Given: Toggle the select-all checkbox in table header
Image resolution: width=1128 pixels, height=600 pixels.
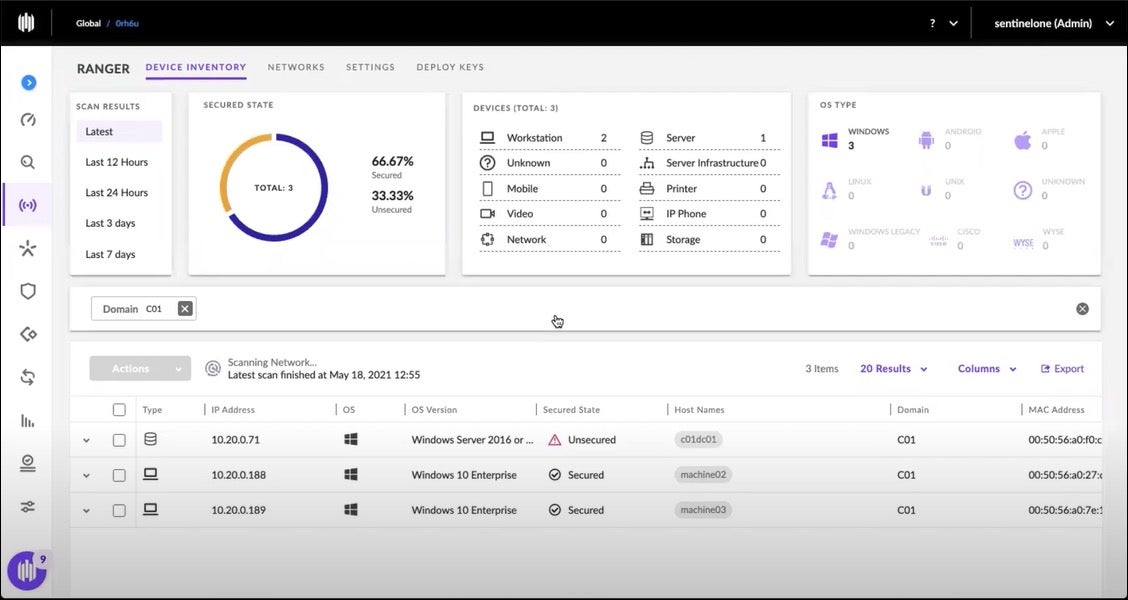Looking at the screenshot, I should pos(119,410).
